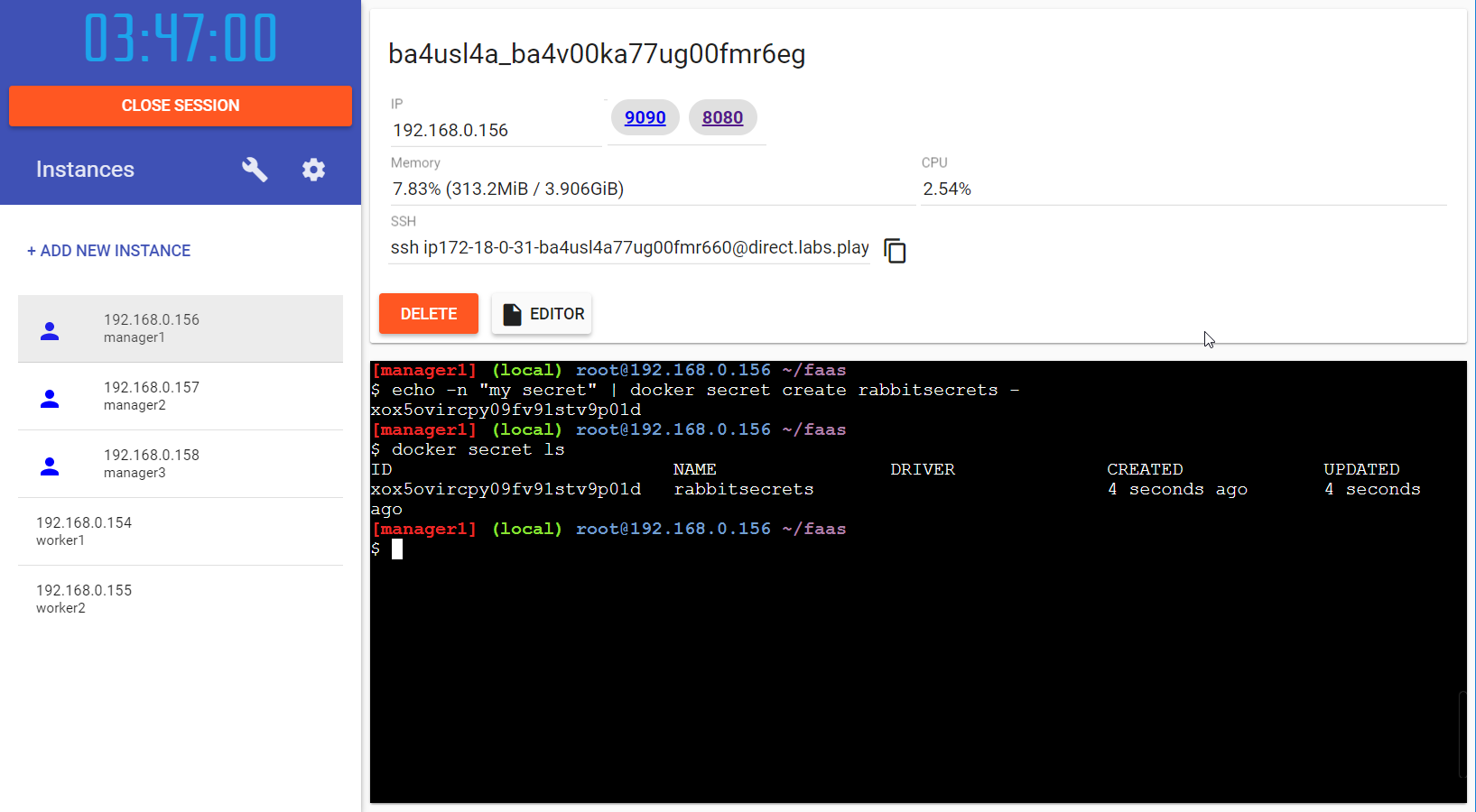Image resolution: width=1476 pixels, height=812 pixels.
Task: Click the document icon on the EDITOR button
Action: coord(513,313)
